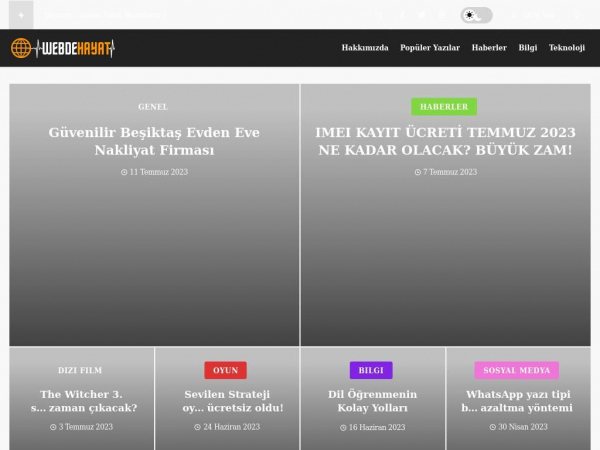Screen dimensions: 600x450
Task: Click the 7 Temmuz 2023 date
Action: tap(446, 172)
